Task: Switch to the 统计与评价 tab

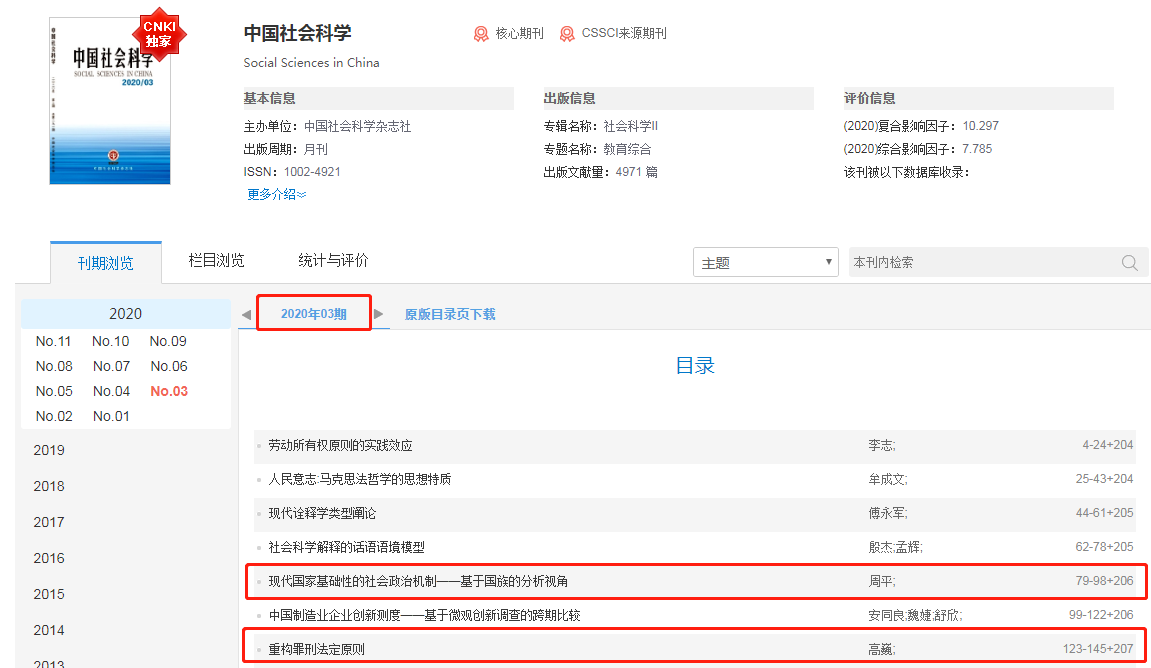Action: click(x=333, y=261)
